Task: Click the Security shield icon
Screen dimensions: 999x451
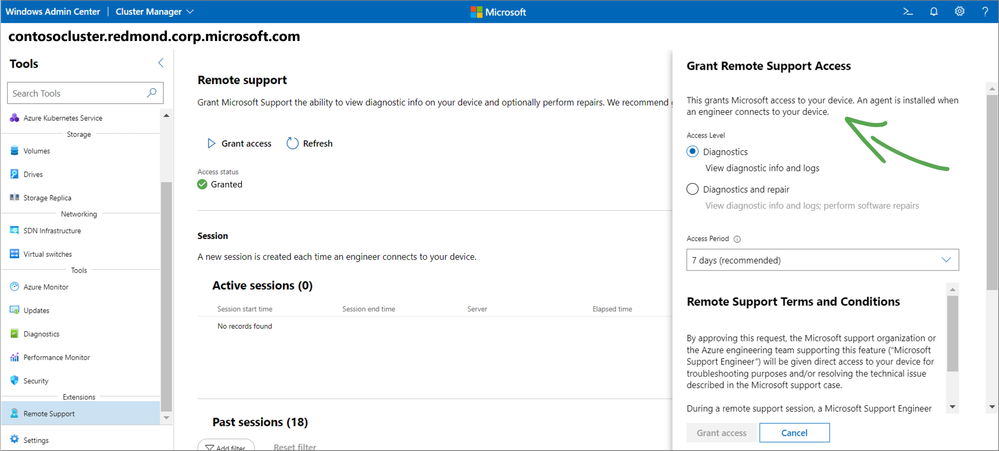Action: pyautogui.click(x=14, y=381)
